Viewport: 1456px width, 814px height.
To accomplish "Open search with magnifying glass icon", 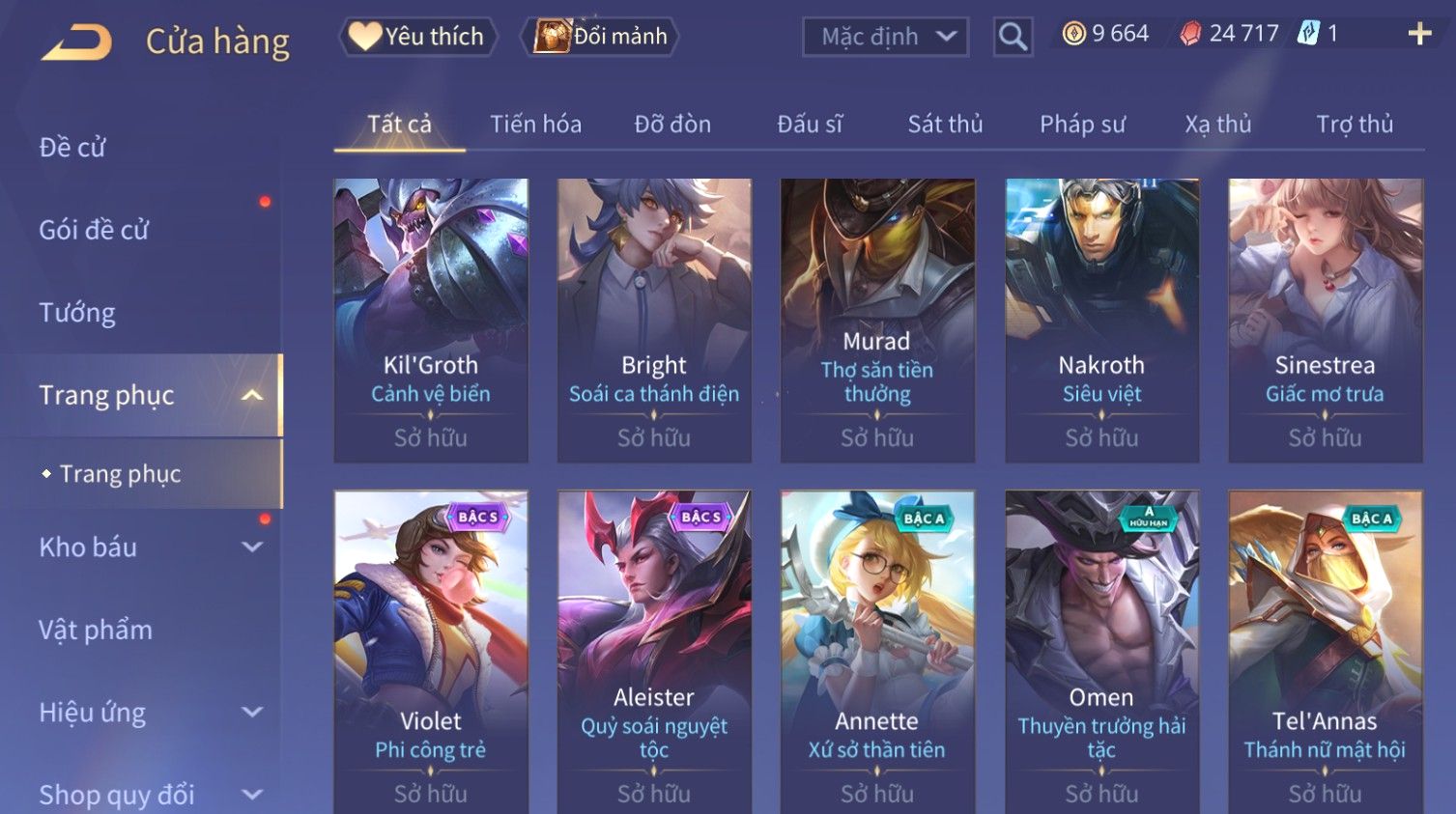I will pos(1013,37).
